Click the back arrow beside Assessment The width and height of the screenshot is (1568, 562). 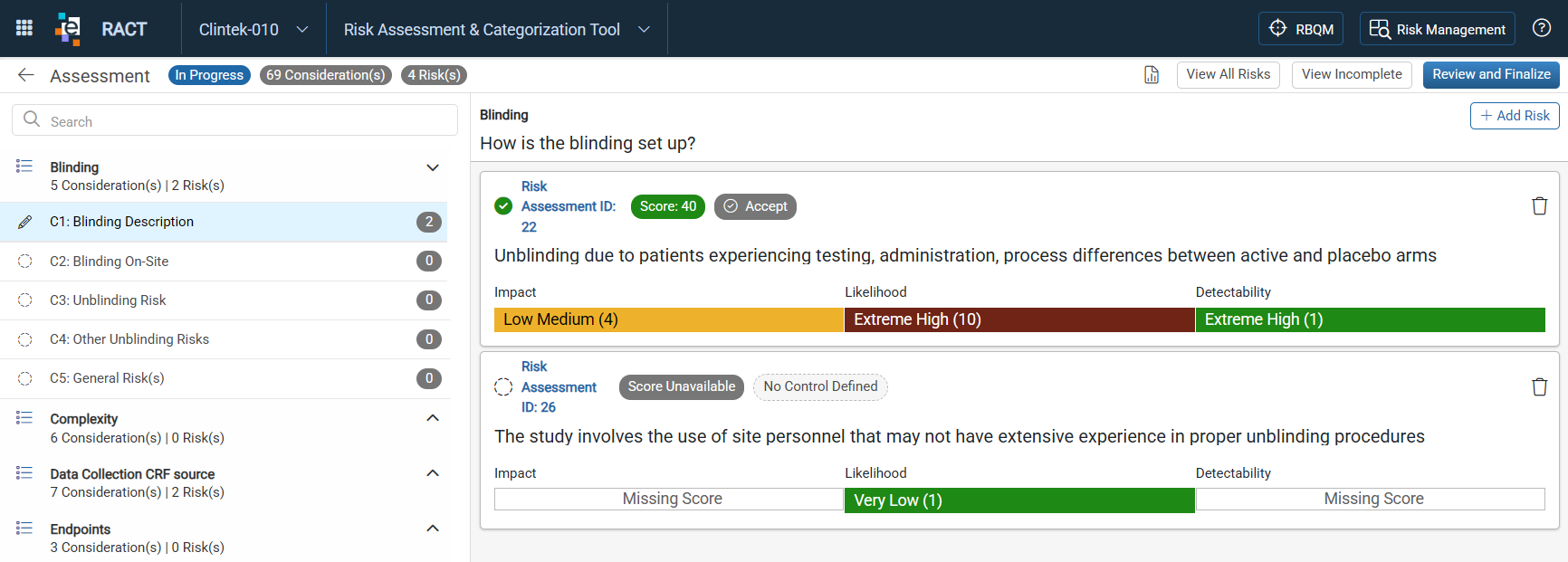pyautogui.click(x=26, y=75)
